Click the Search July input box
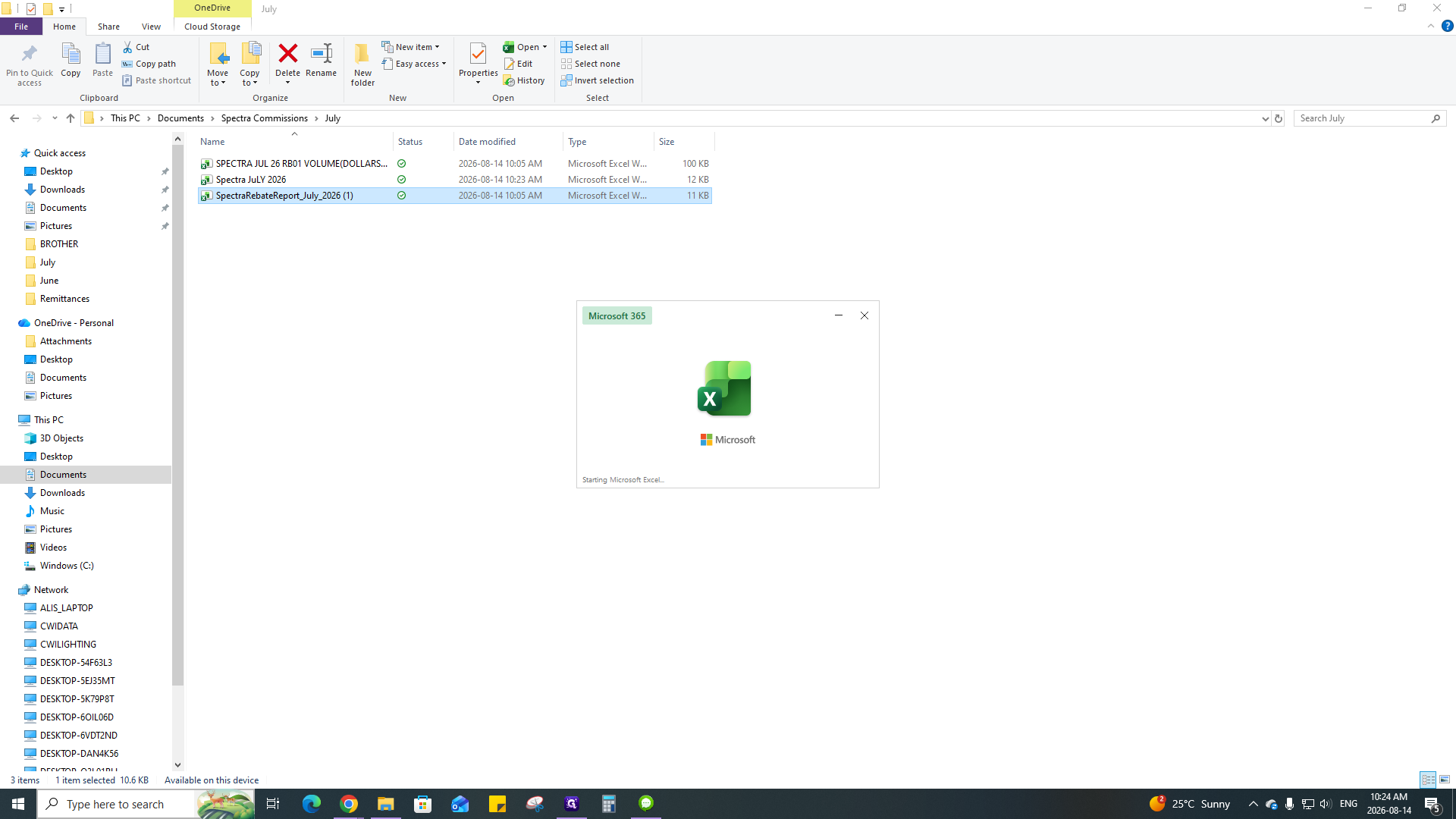This screenshot has height=819, width=1456. (1363, 118)
